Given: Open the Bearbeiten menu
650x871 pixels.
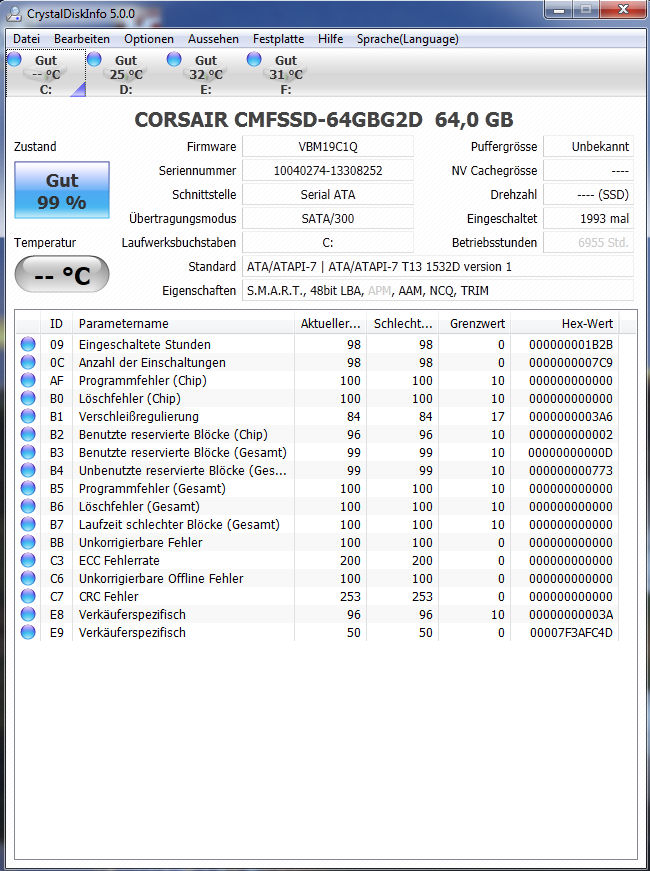Looking at the screenshot, I should click(82, 39).
